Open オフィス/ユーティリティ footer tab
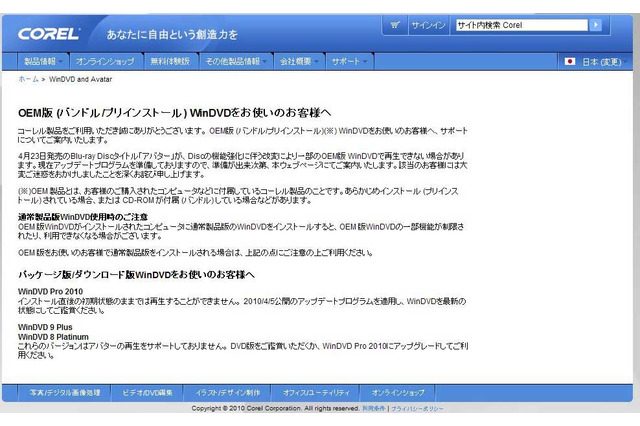This screenshot has width=640, height=426. coord(316,393)
